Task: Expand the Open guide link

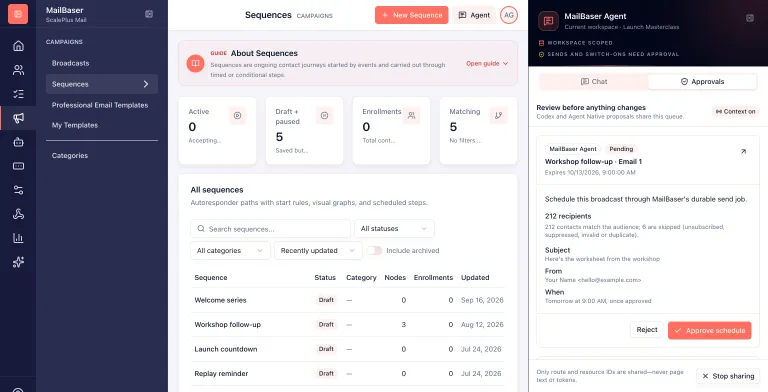Action: click(x=487, y=64)
